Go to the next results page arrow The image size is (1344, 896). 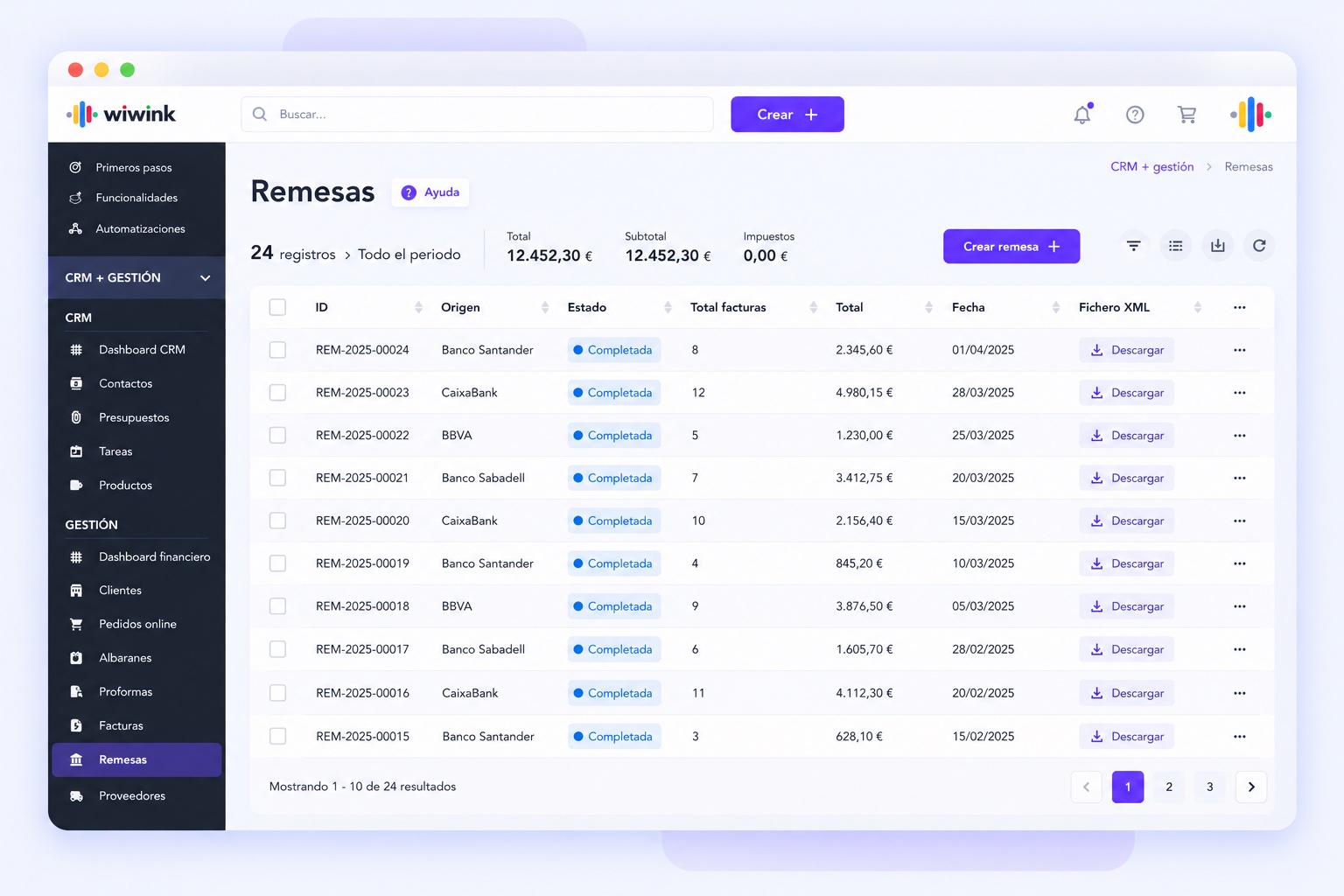click(x=1251, y=787)
